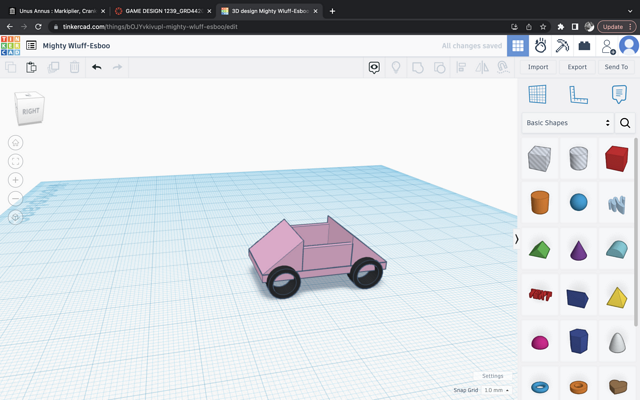Click the Fit all in view button

coord(15,161)
